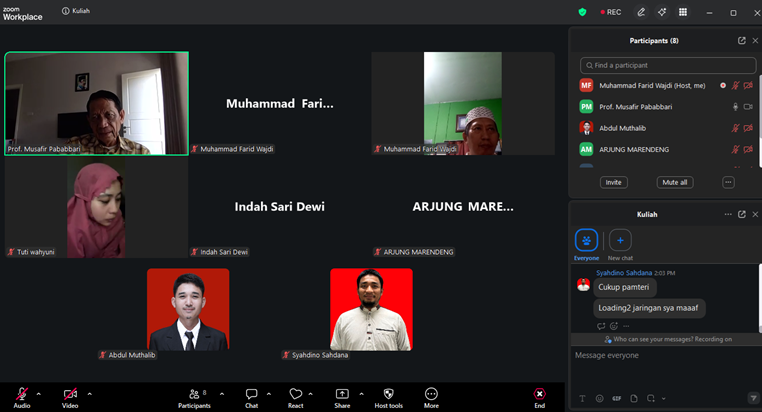Click the REC recording indicator

coord(611,12)
